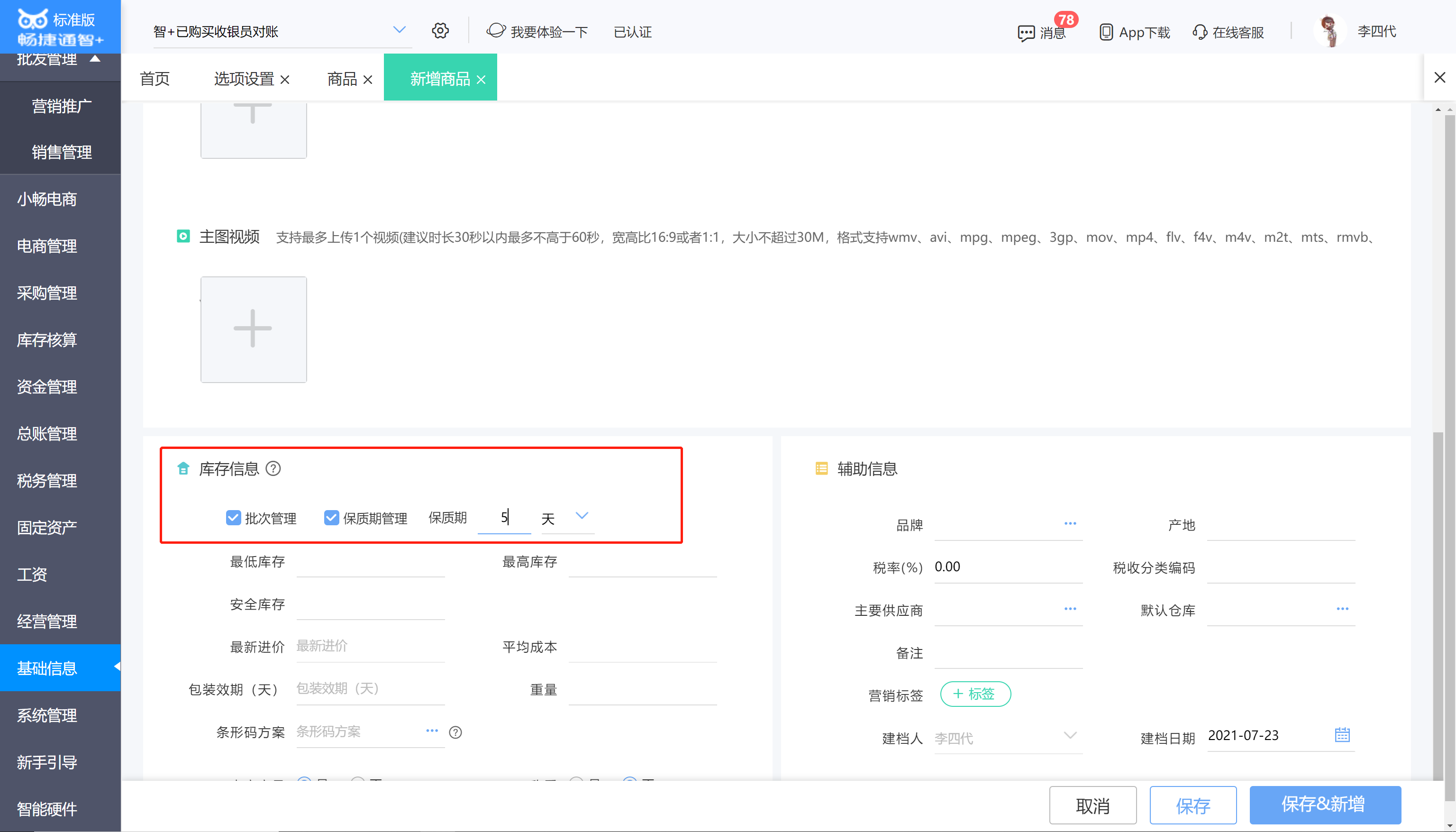
Task: Click the 保存&新增 button
Action: coord(1324,805)
